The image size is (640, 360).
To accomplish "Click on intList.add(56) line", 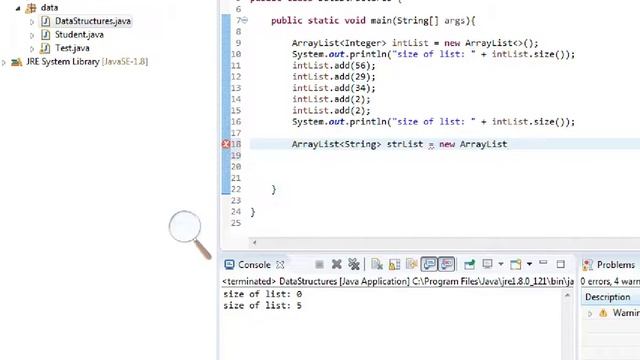I will pyautogui.click(x=333, y=66).
